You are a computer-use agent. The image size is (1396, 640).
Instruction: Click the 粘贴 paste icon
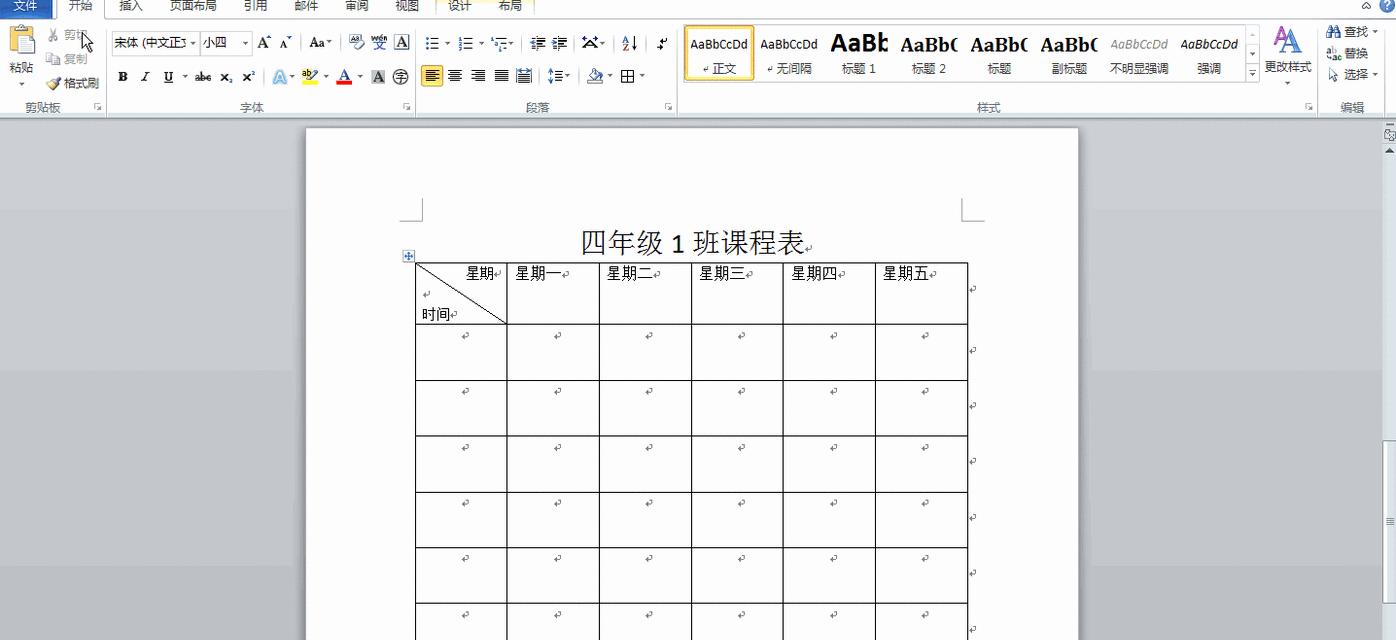[x=21, y=41]
